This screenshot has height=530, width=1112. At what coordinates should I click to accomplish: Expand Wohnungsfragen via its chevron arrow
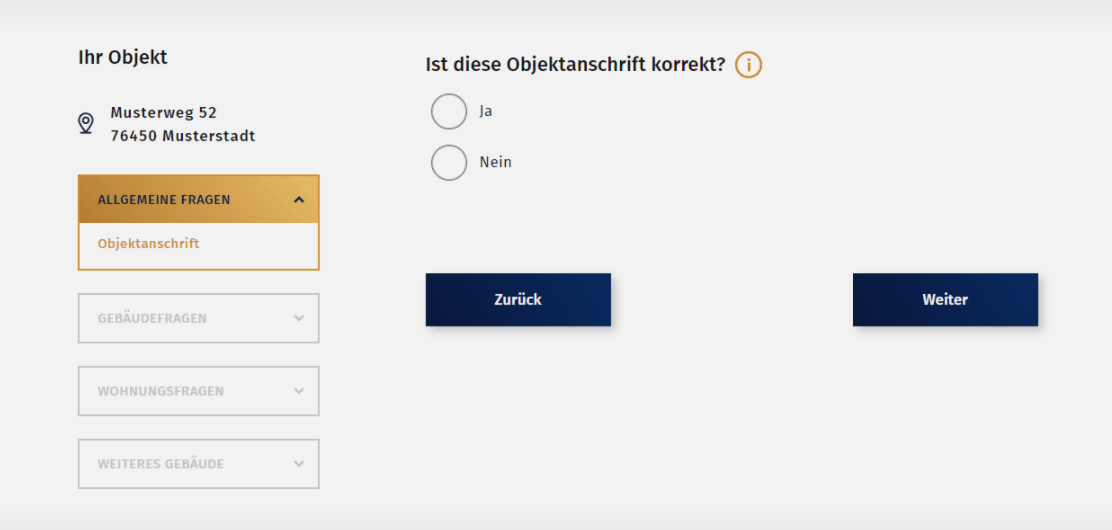click(x=298, y=391)
